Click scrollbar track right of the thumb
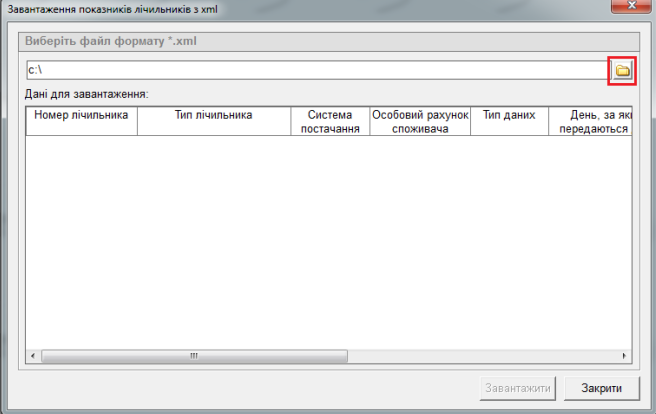This screenshot has width=656, height=414. 480,355
